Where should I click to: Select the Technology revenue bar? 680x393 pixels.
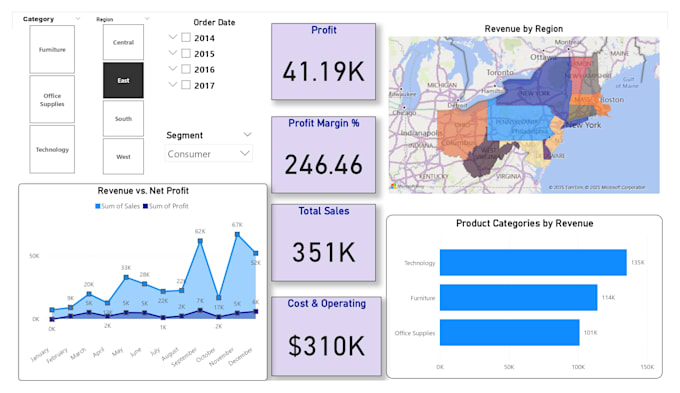533,262
